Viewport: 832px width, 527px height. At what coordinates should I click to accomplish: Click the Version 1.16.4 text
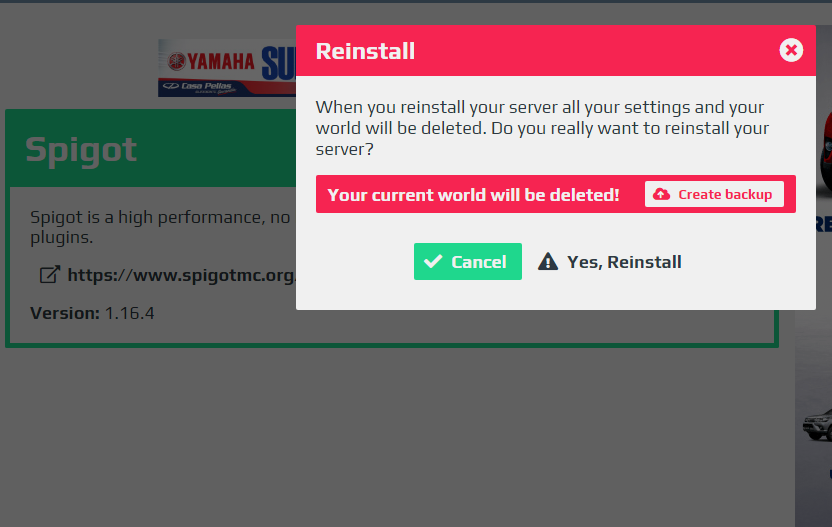pos(92,313)
